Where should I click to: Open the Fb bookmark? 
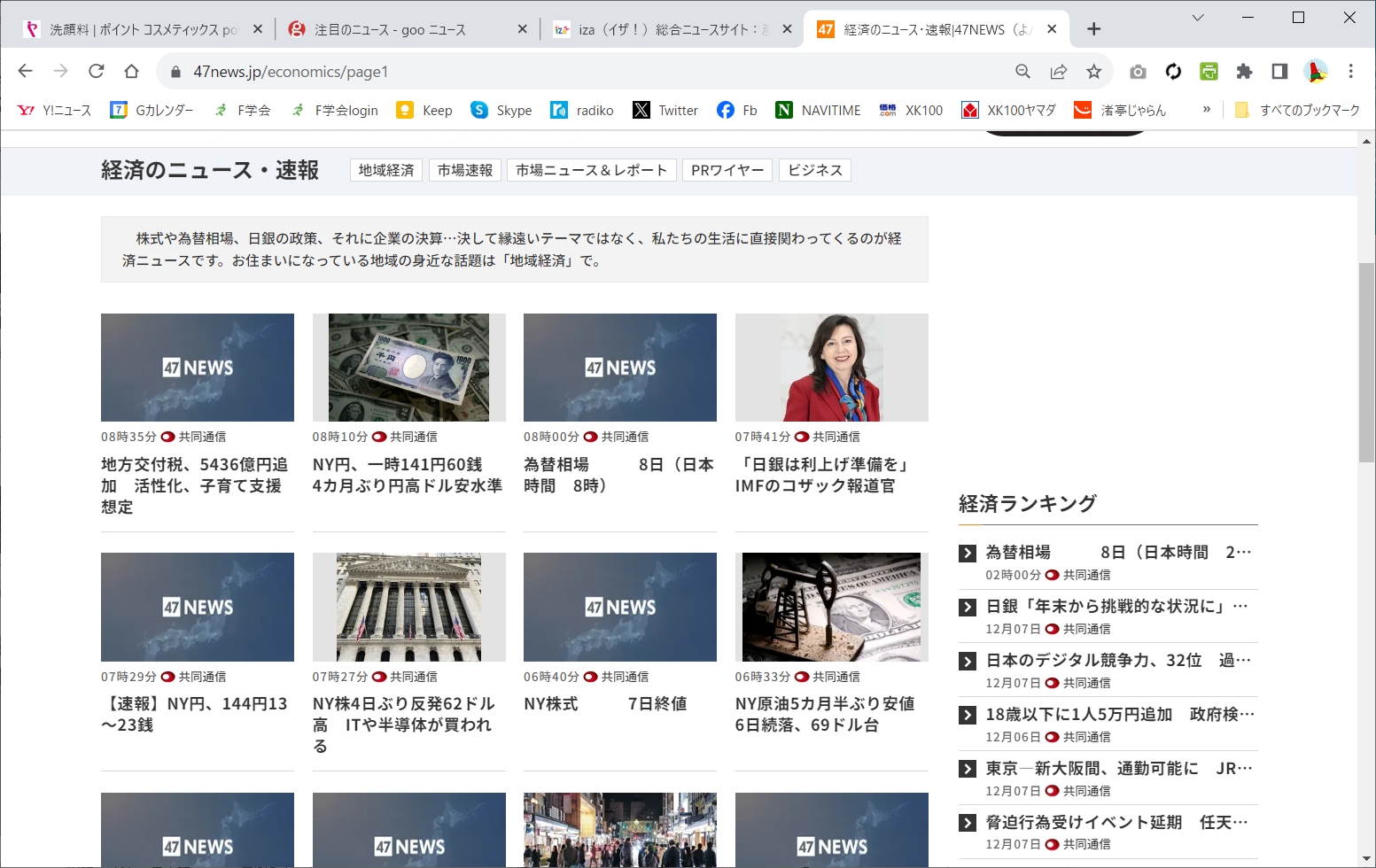pos(737,110)
